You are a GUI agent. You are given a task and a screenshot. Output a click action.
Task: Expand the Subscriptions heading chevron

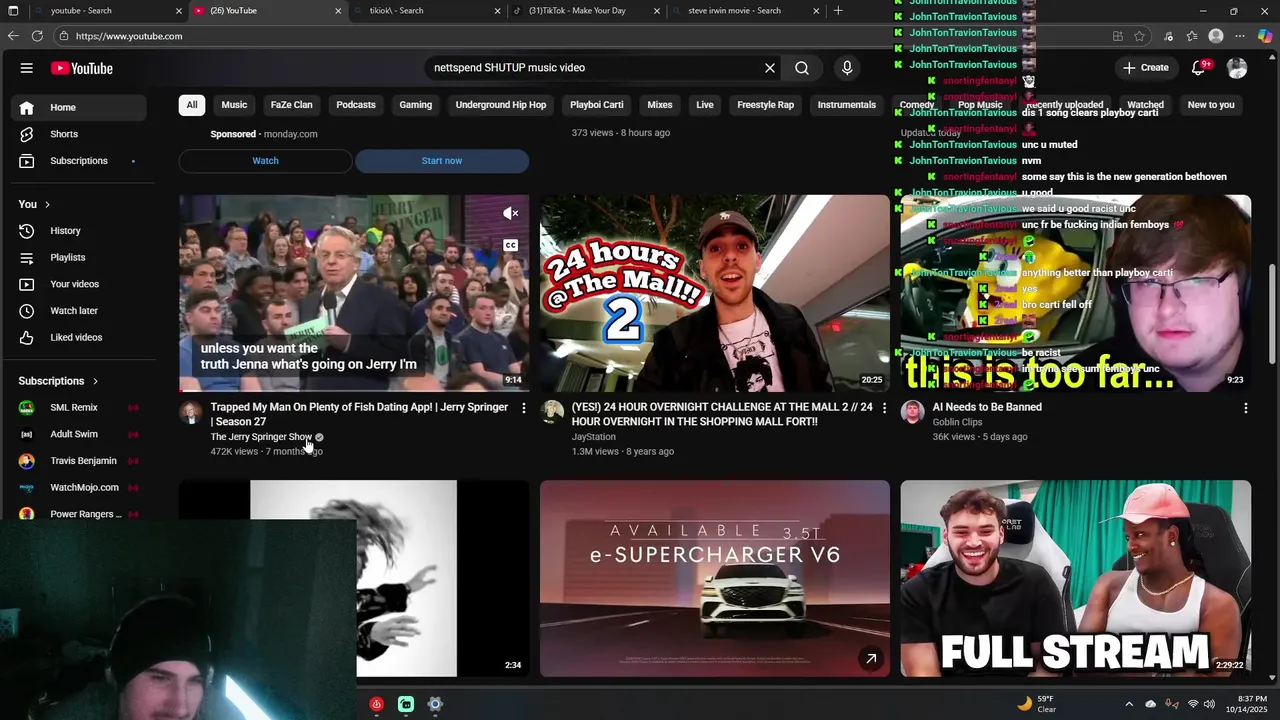click(x=96, y=381)
